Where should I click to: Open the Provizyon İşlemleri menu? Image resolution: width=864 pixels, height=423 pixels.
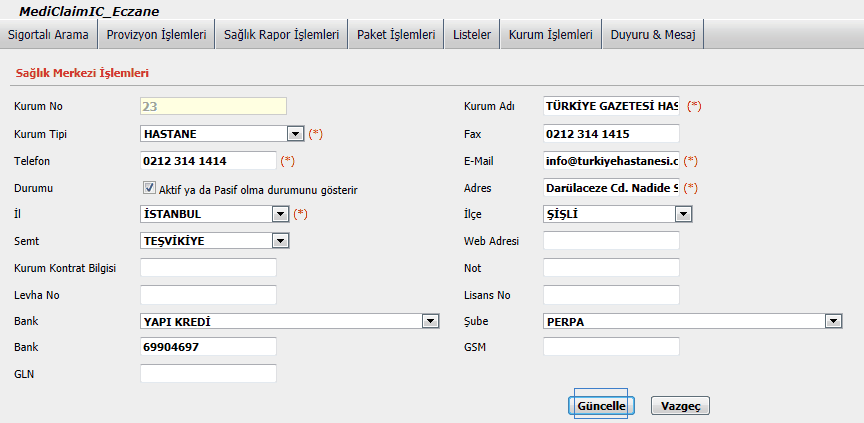(156, 35)
